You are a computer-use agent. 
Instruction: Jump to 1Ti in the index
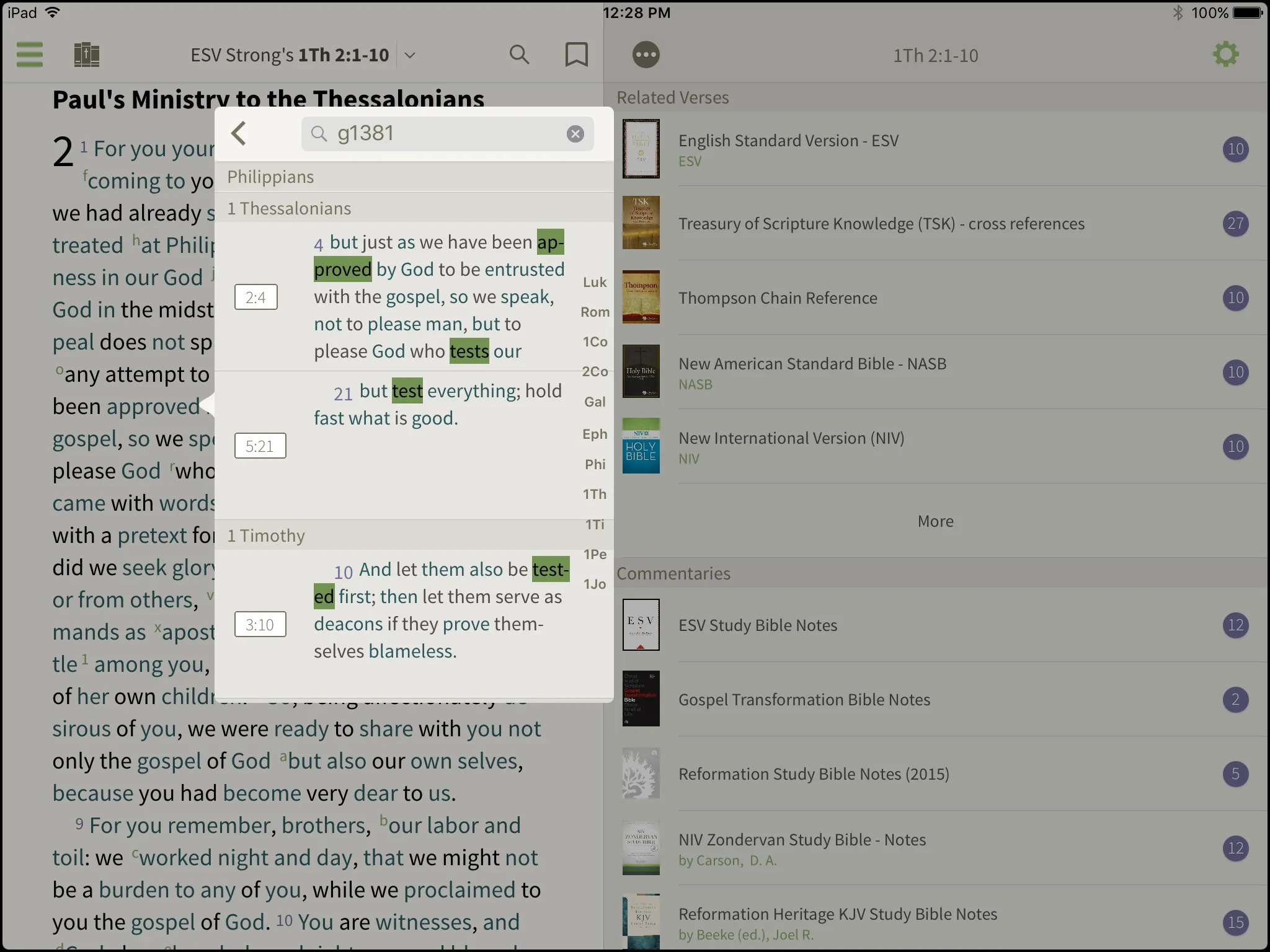[595, 524]
